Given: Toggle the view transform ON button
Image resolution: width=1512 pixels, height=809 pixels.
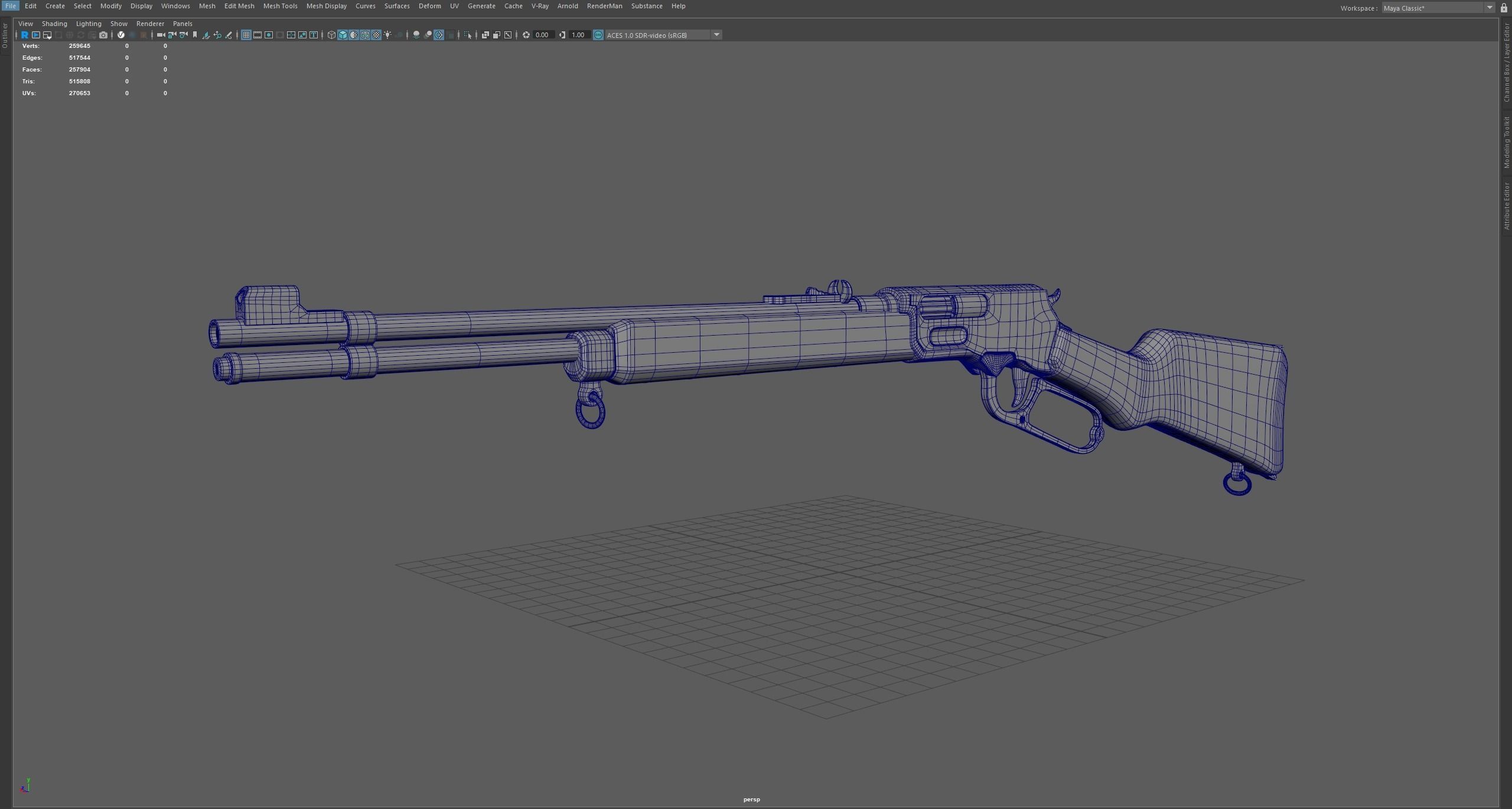Looking at the screenshot, I should point(598,35).
